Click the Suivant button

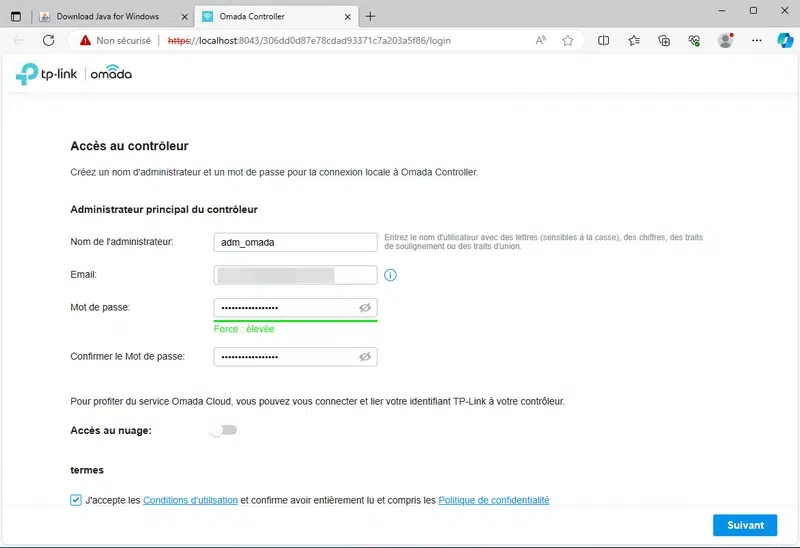(x=745, y=525)
